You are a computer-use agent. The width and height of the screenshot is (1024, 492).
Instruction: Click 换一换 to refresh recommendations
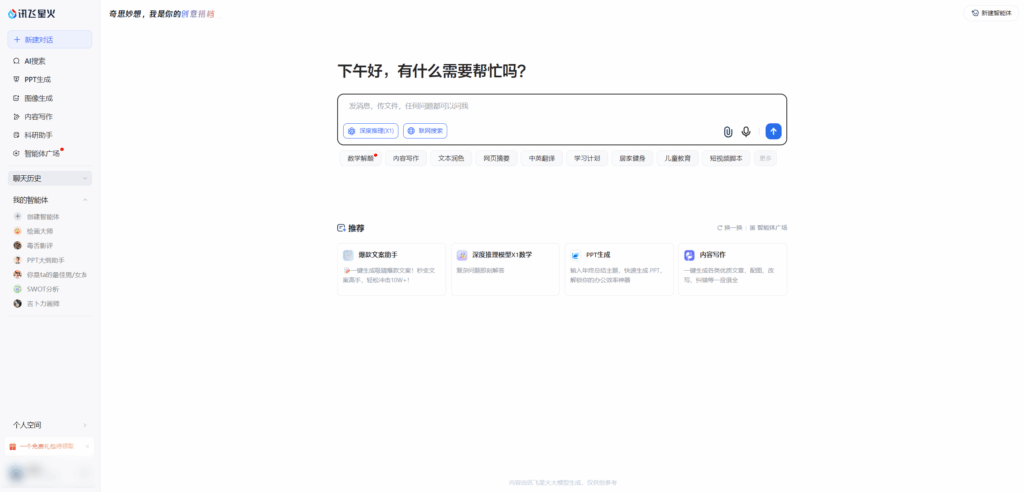(x=729, y=228)
